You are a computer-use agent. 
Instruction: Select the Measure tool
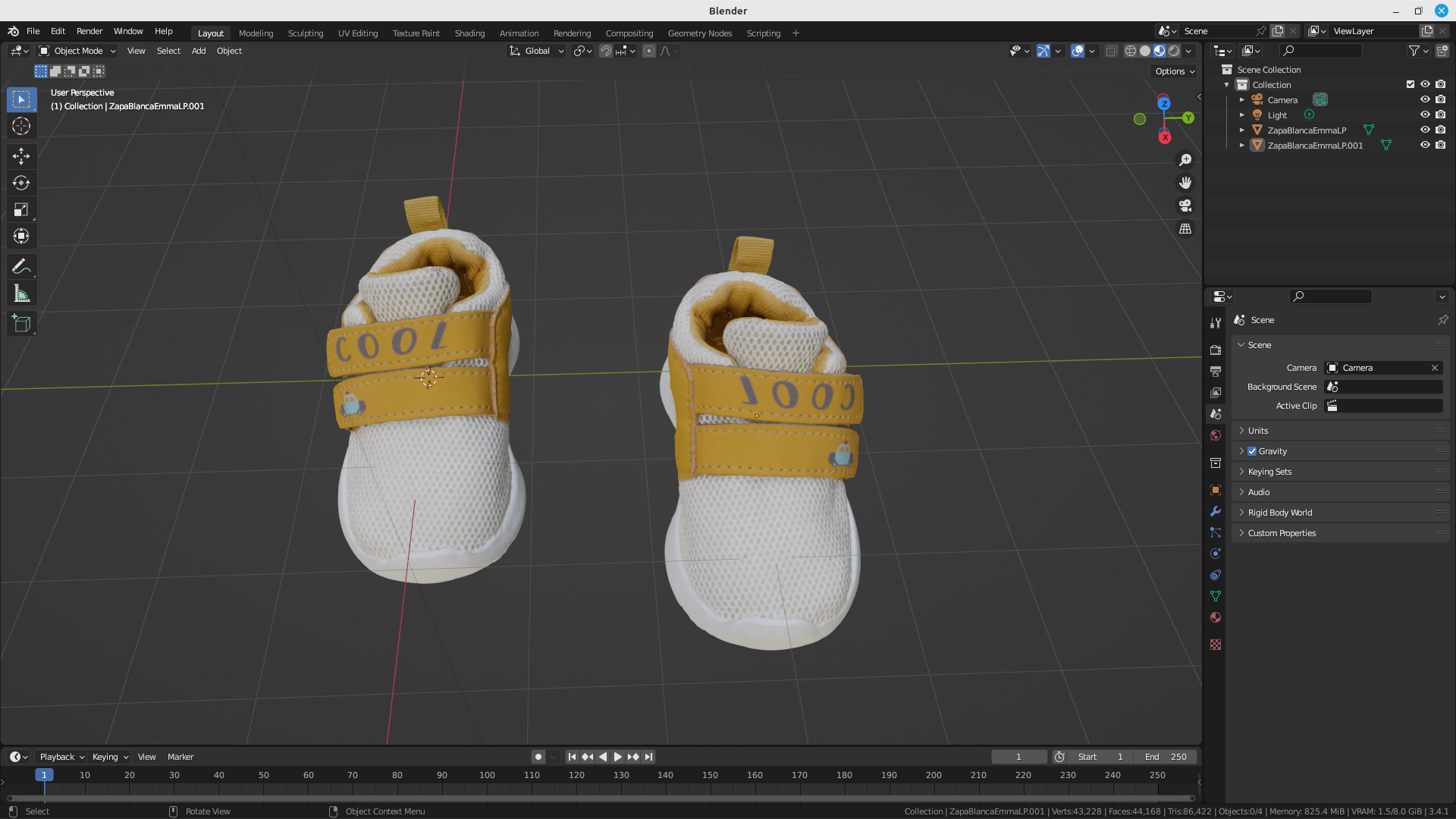point(21,293)
